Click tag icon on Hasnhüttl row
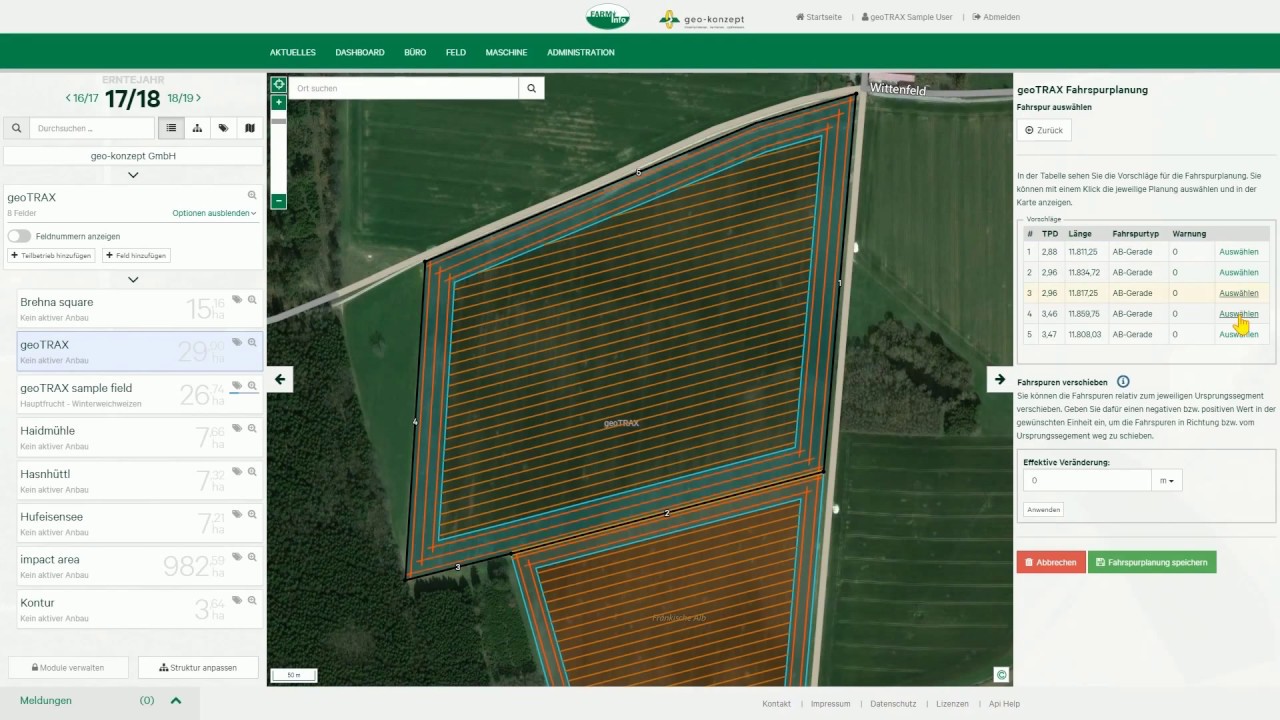Viewport: 1280px width, 720px height. pos(237,471)
